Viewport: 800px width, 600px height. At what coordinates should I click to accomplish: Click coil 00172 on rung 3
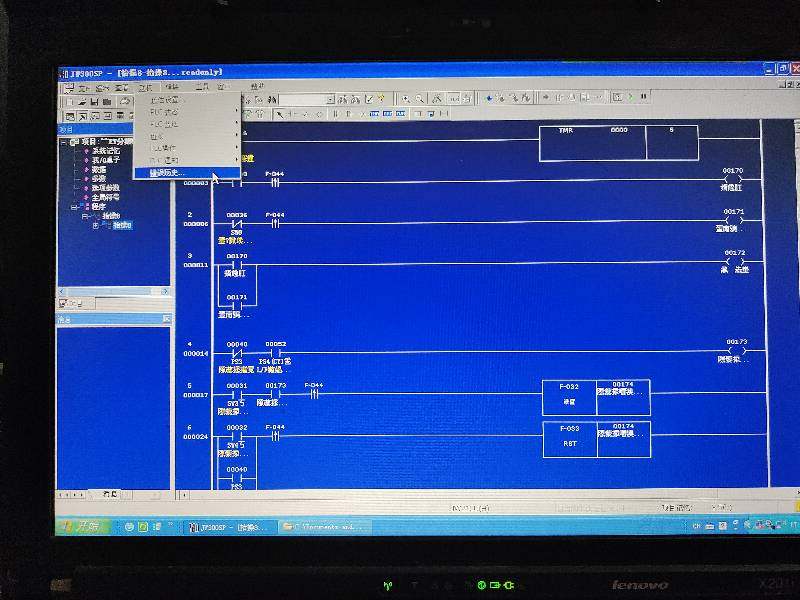[735, 261]
